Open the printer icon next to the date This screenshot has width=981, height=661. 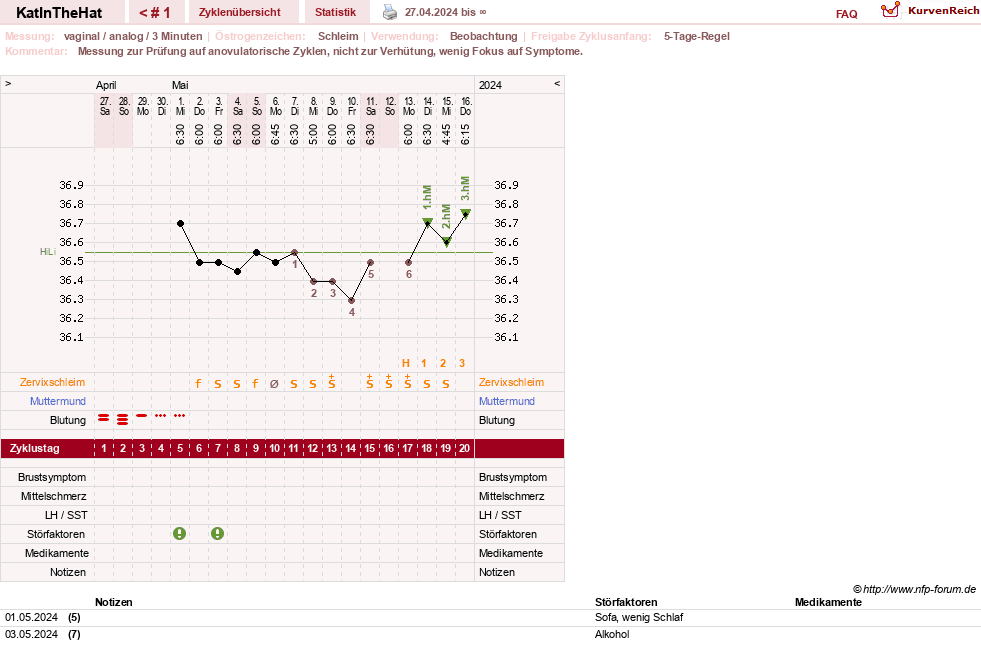point(390,12)
